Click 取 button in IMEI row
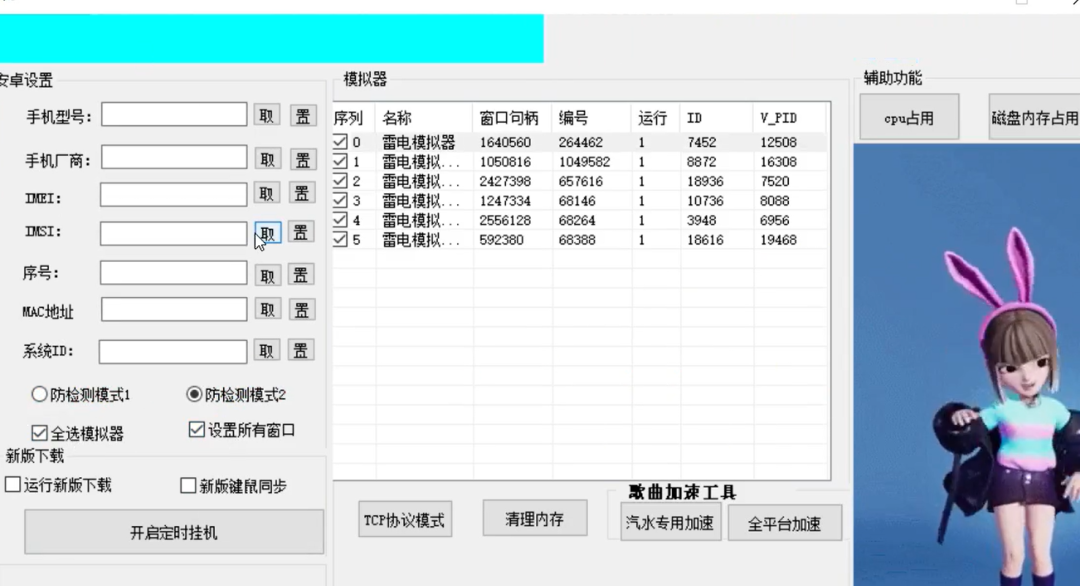 [x=267, y=193]
